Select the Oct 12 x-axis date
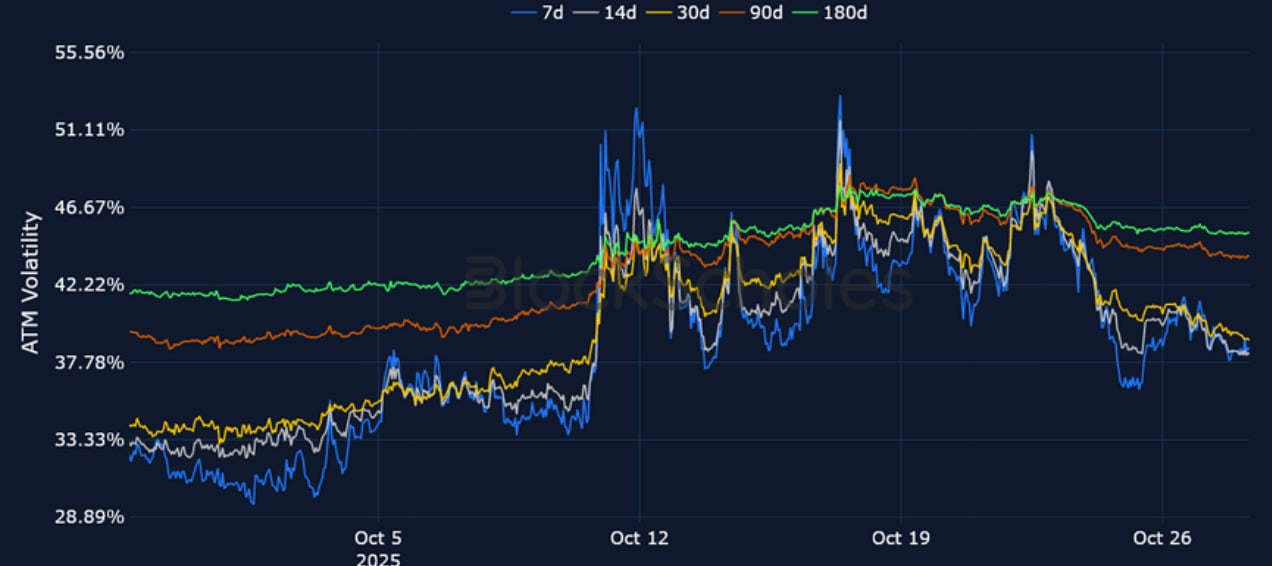The width and height of the screenshot is (1272, 566). click(639, 538)
